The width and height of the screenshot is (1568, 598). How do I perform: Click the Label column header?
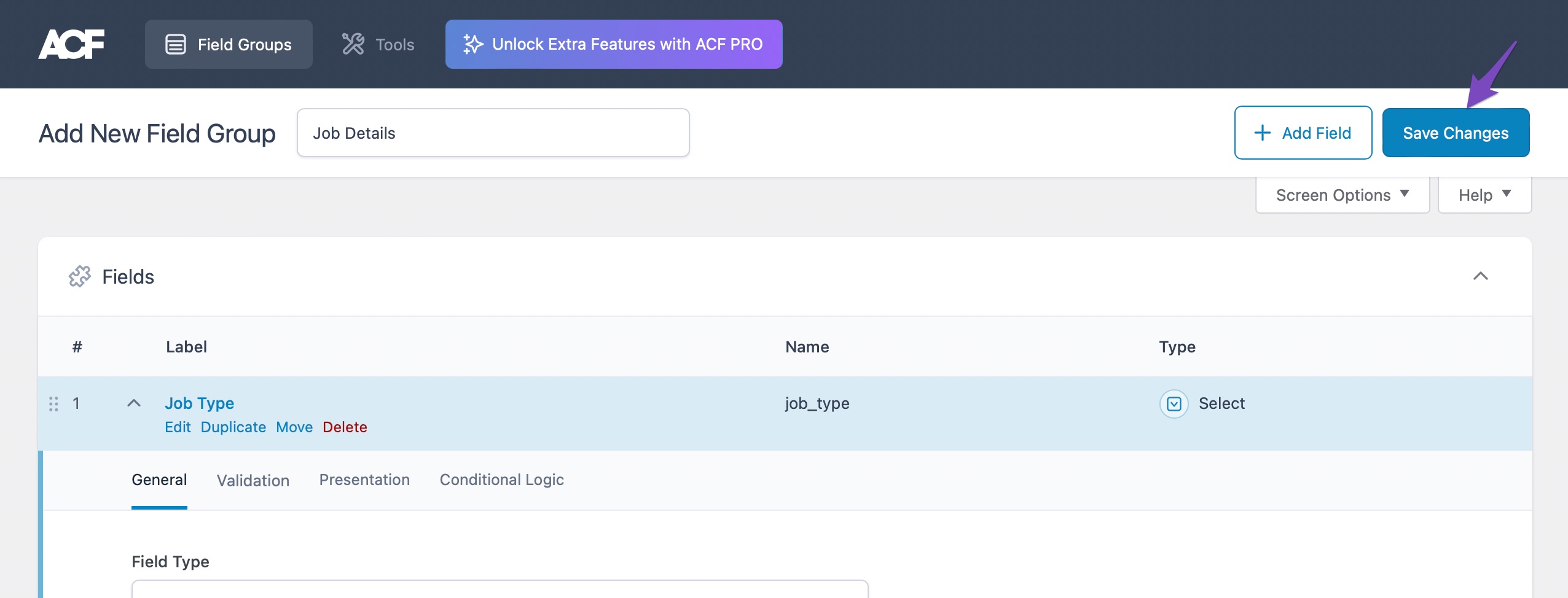[x=186, y=347]
